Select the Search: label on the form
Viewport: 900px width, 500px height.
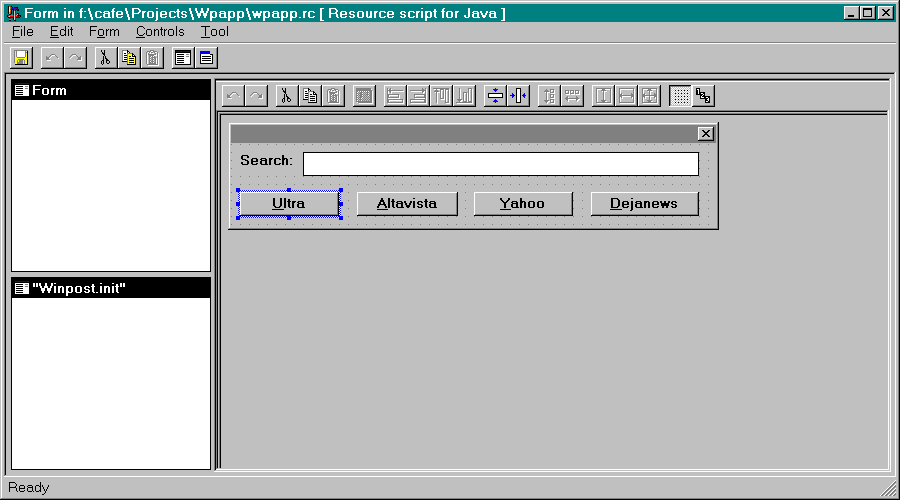(266, 161)
